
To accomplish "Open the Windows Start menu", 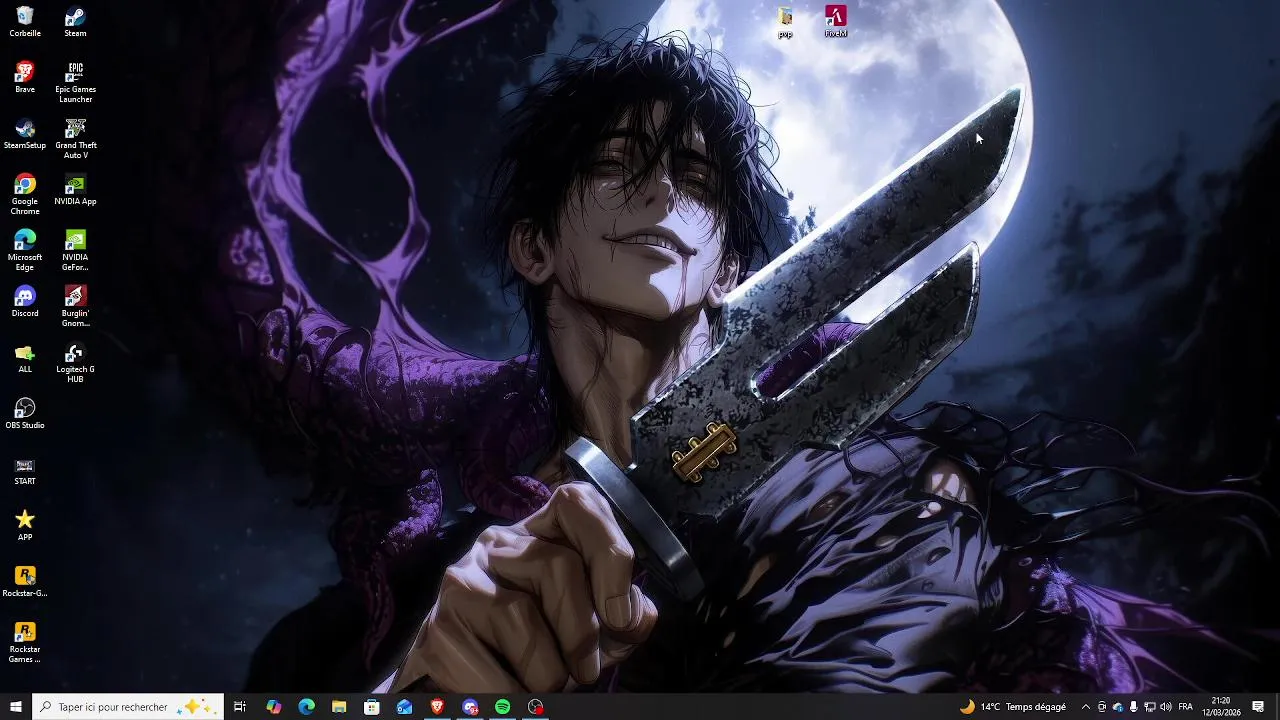I will pyautogui.click(x=16, y=707).
